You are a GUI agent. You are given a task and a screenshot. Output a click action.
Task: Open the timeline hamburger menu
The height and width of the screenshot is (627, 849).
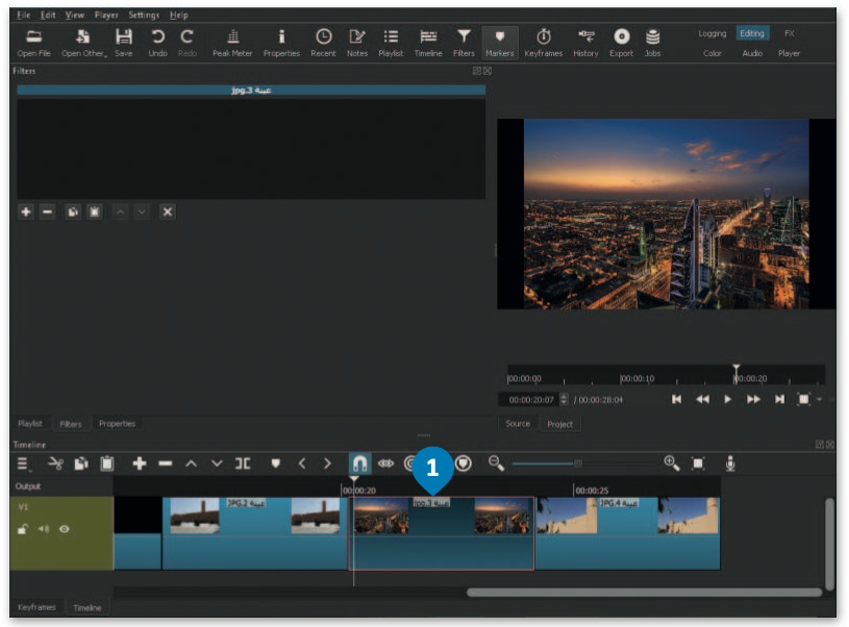23,464
